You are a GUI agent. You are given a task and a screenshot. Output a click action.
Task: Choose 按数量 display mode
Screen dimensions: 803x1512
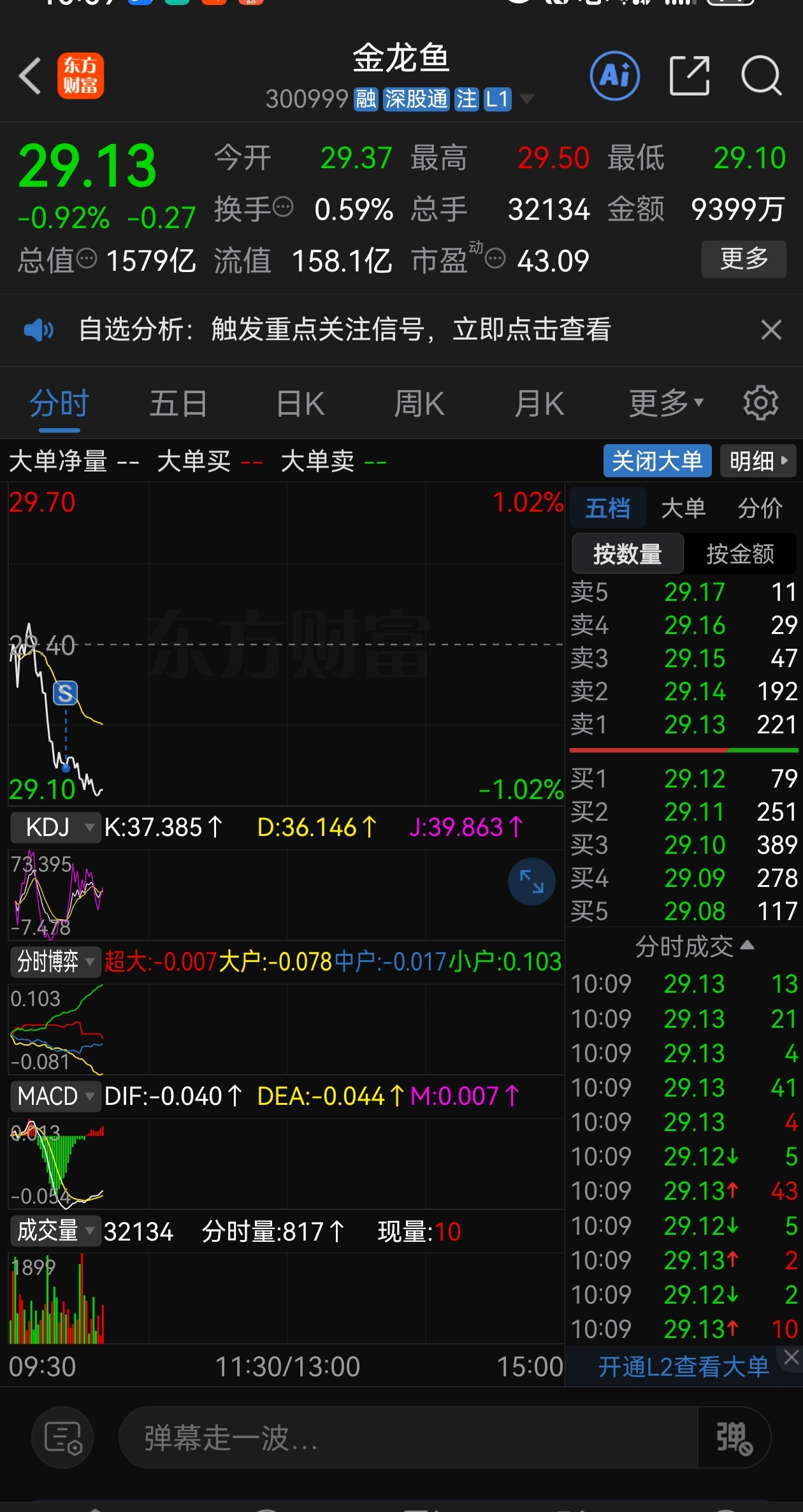click(628, 554)
